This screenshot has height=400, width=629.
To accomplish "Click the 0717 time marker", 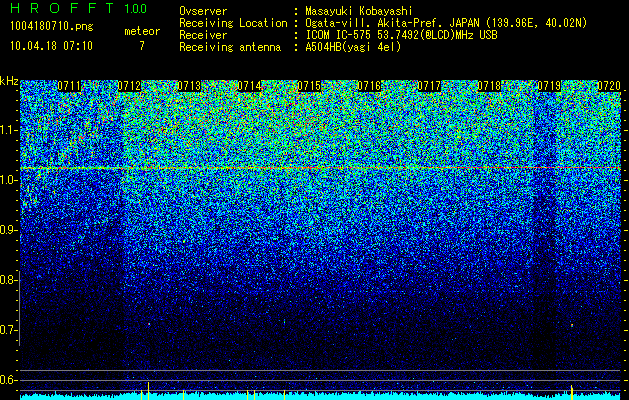I will [x=429, y=86].
